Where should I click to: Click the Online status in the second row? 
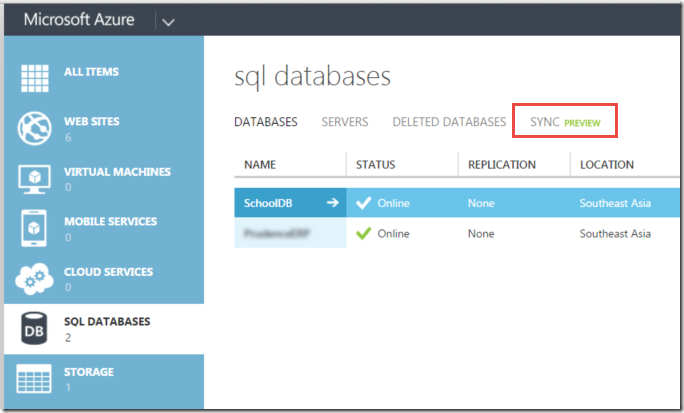click(x=393, y=233)
